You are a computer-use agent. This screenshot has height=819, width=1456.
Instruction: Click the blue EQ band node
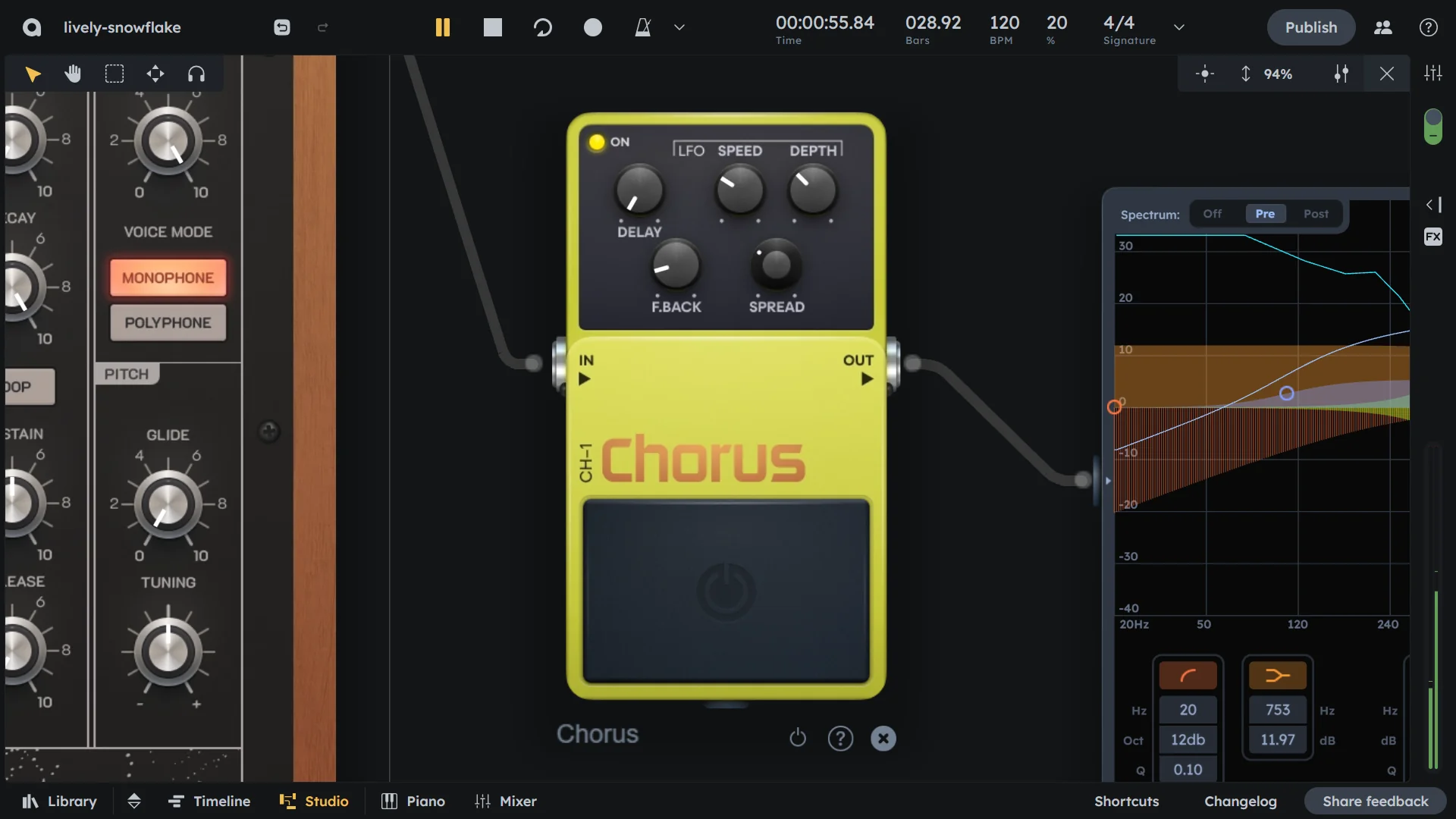click(x=1287, y=394)
